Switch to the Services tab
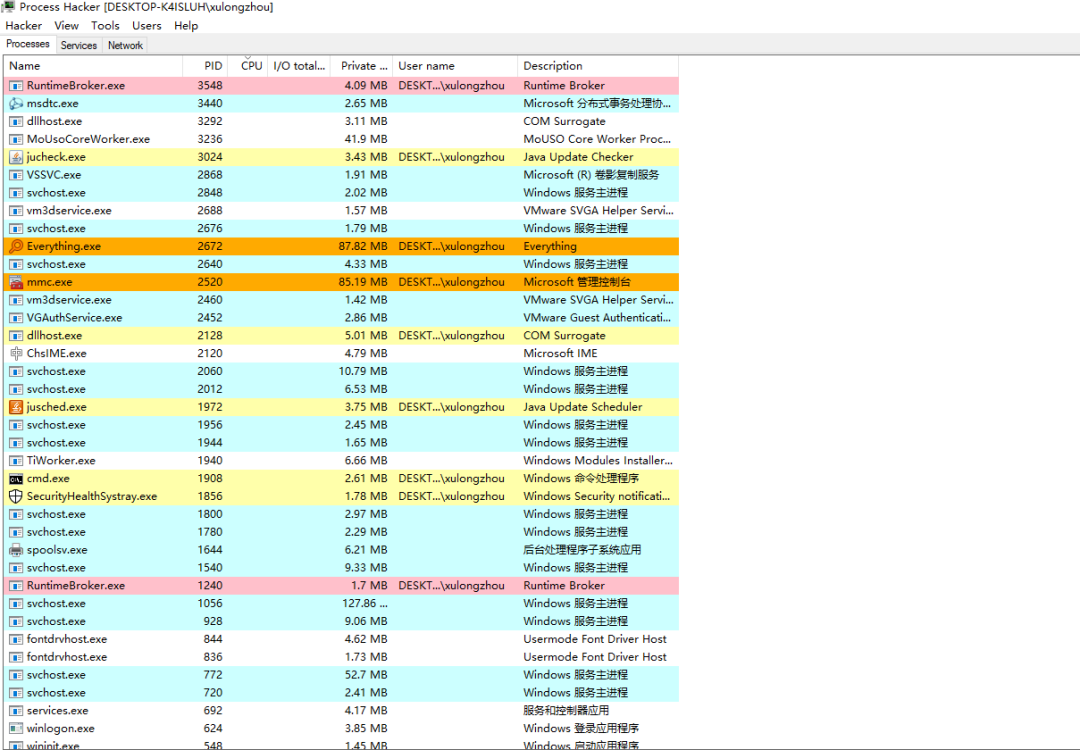1080x750 pixels. [79, 45]
